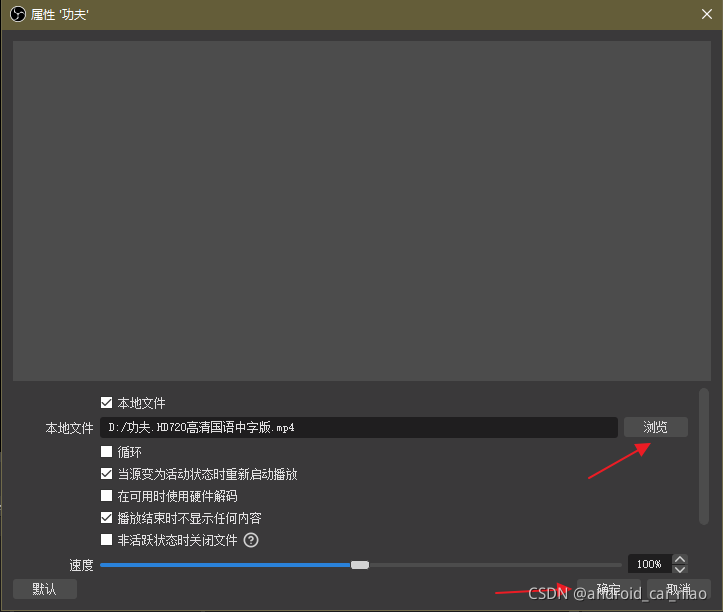Click the 取消 cancel button
The height and width of the screenshot is (612, 723).
click(x=679, y=589)
